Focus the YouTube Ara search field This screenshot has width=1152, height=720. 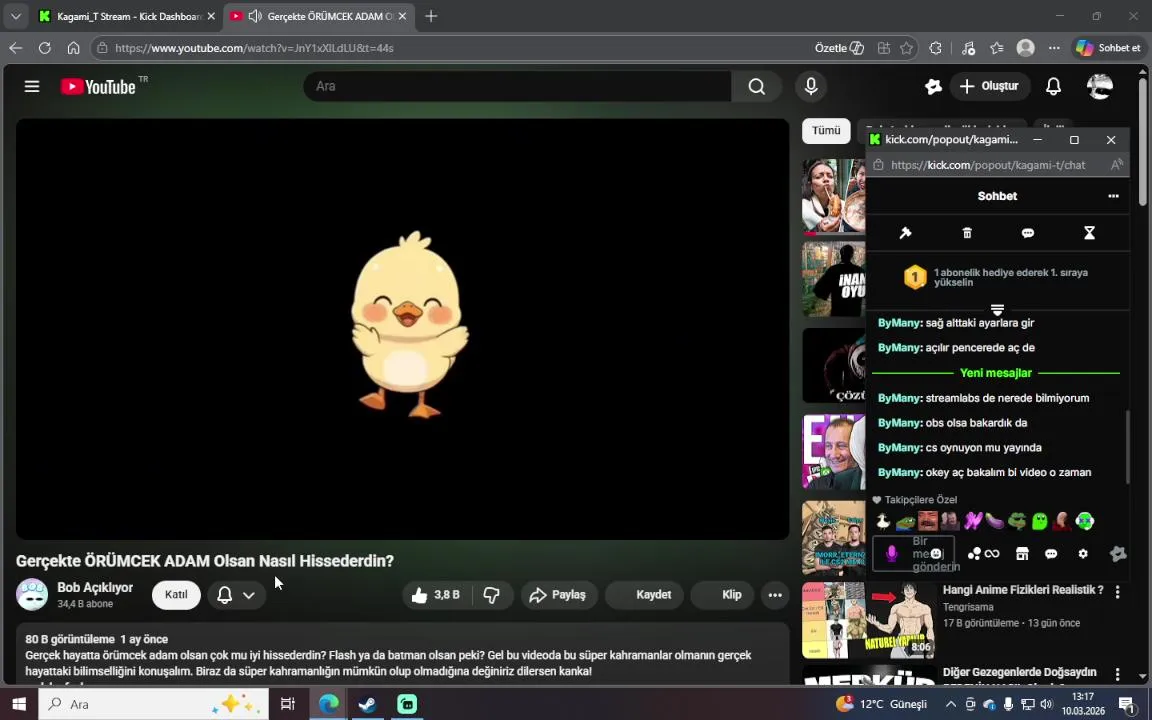tap(517, 87)
